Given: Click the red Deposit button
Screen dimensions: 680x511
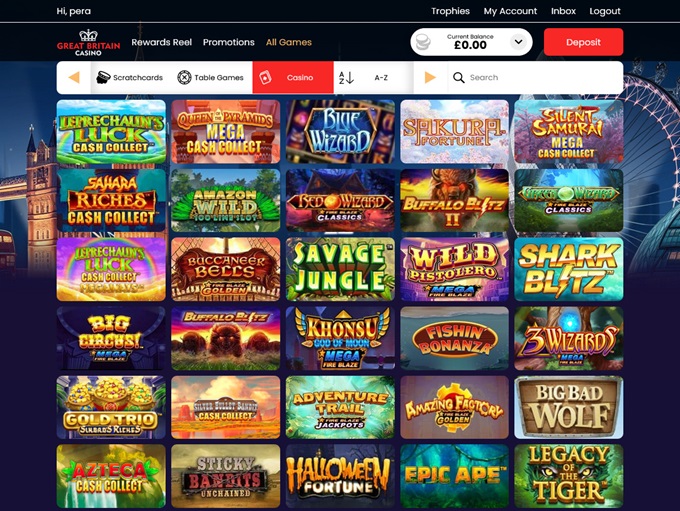Looking at the screenshot, I should click(x=583, y=42).
